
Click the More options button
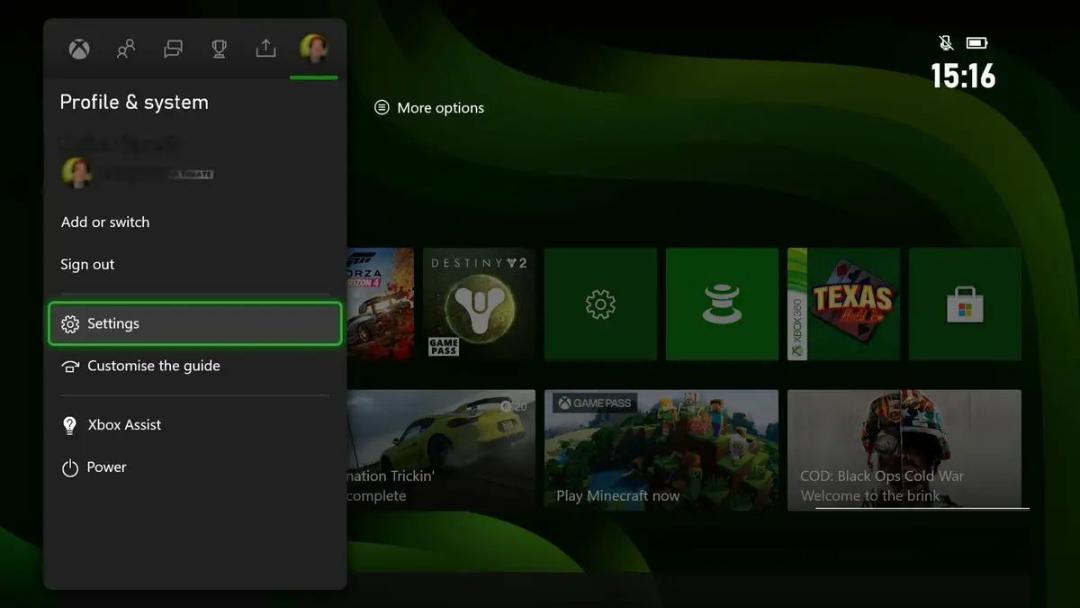429,107
